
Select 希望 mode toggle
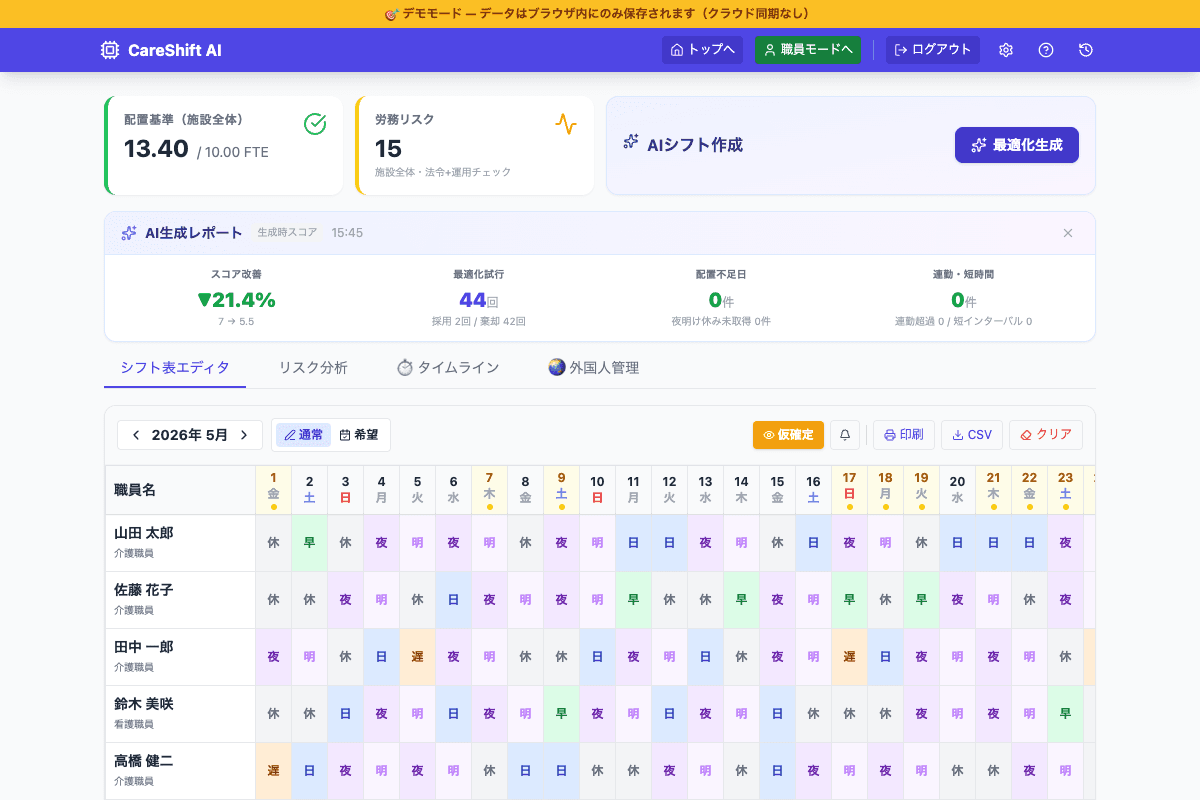tap(359, 435)
